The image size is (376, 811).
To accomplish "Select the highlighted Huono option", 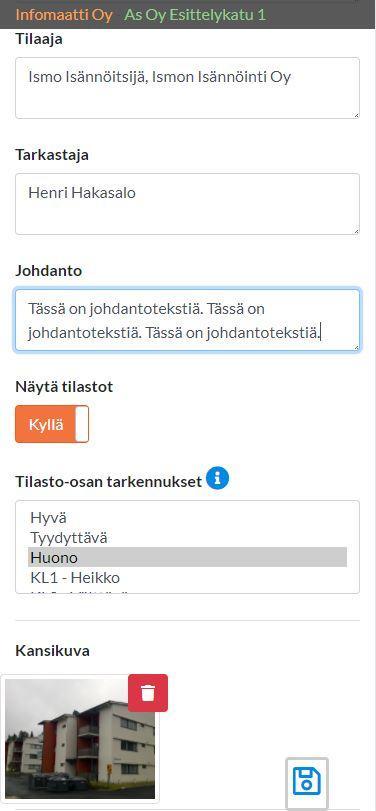I will pos(187,557).
